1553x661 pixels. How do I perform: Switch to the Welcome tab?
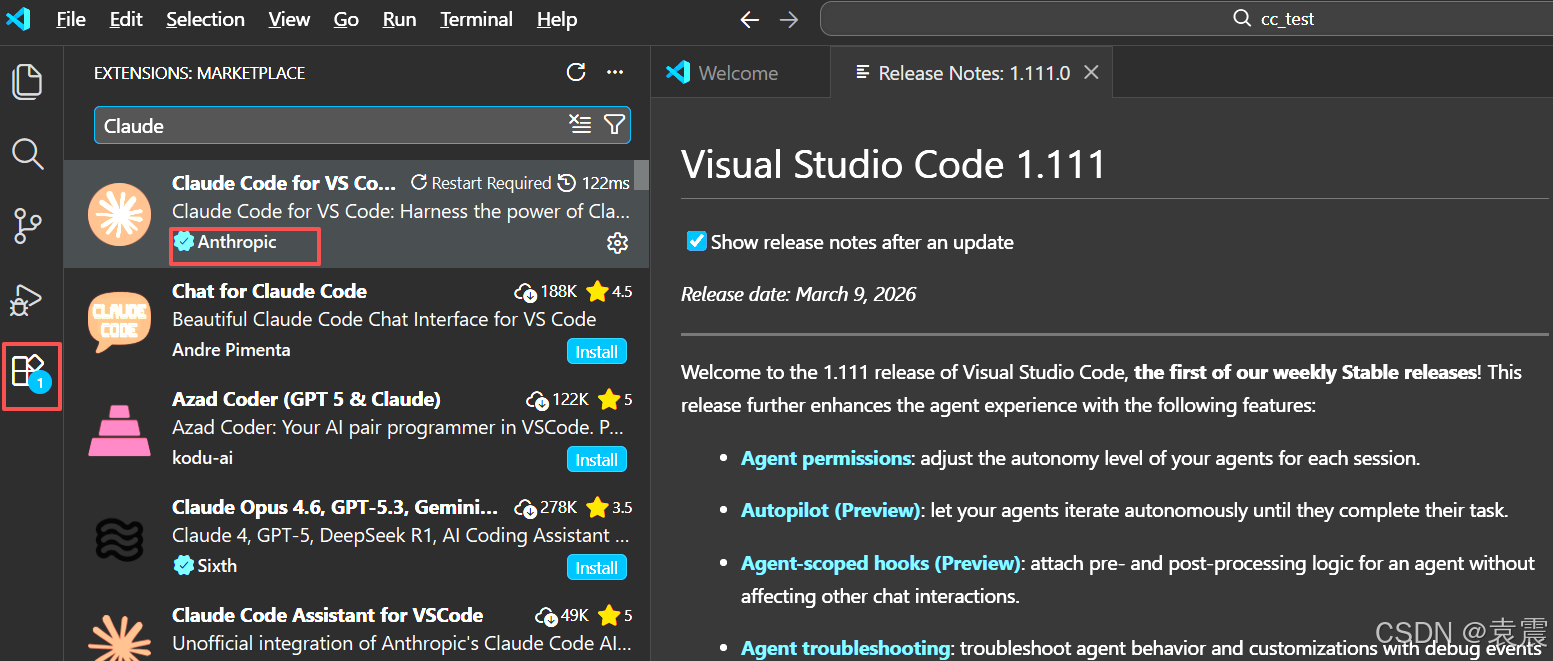pyautogui.click(x=740, y=72)
